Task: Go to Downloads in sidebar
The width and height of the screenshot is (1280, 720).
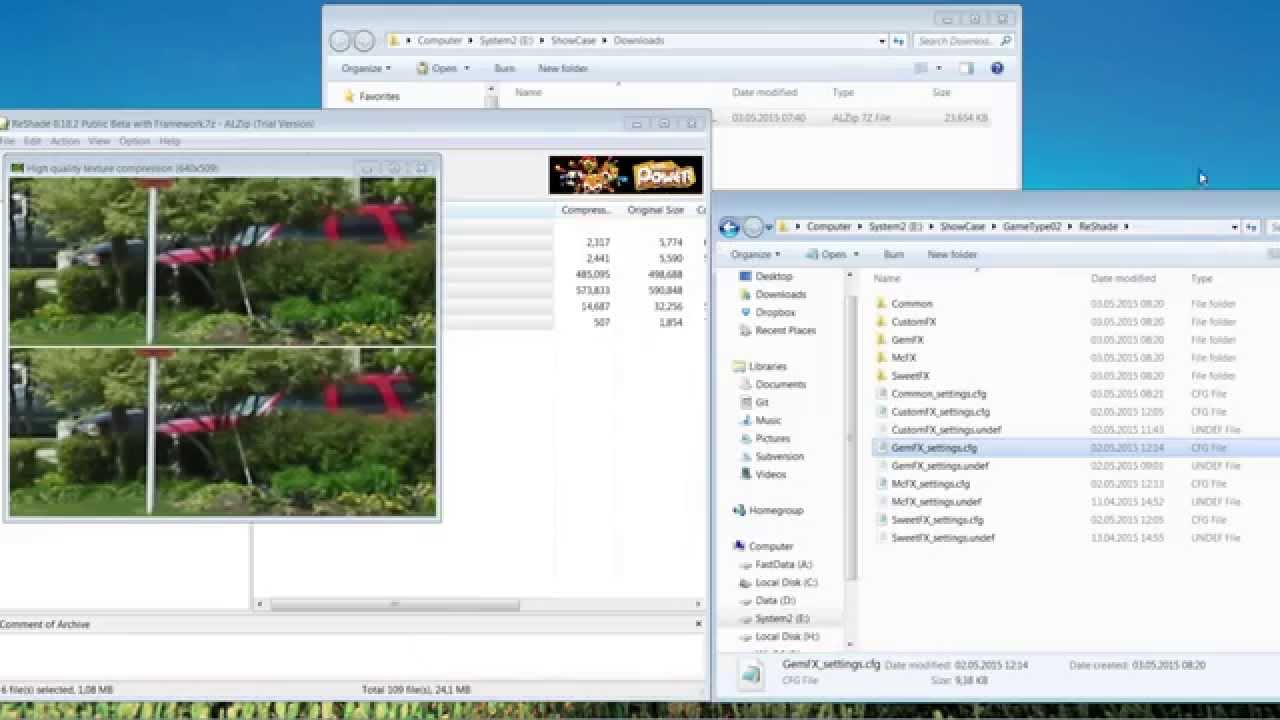Action: 780,294
